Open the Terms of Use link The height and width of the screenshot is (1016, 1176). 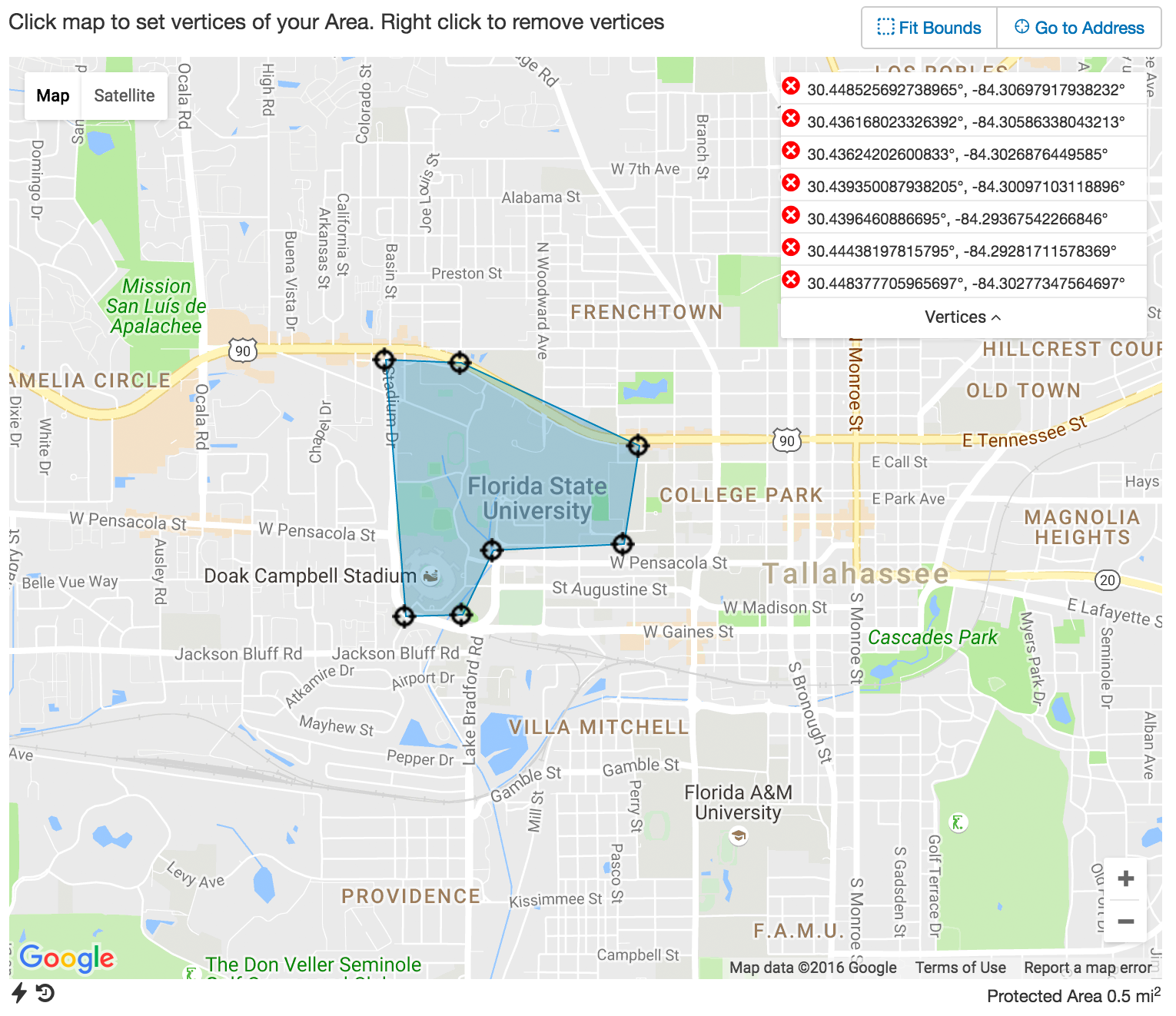(960, 968)
